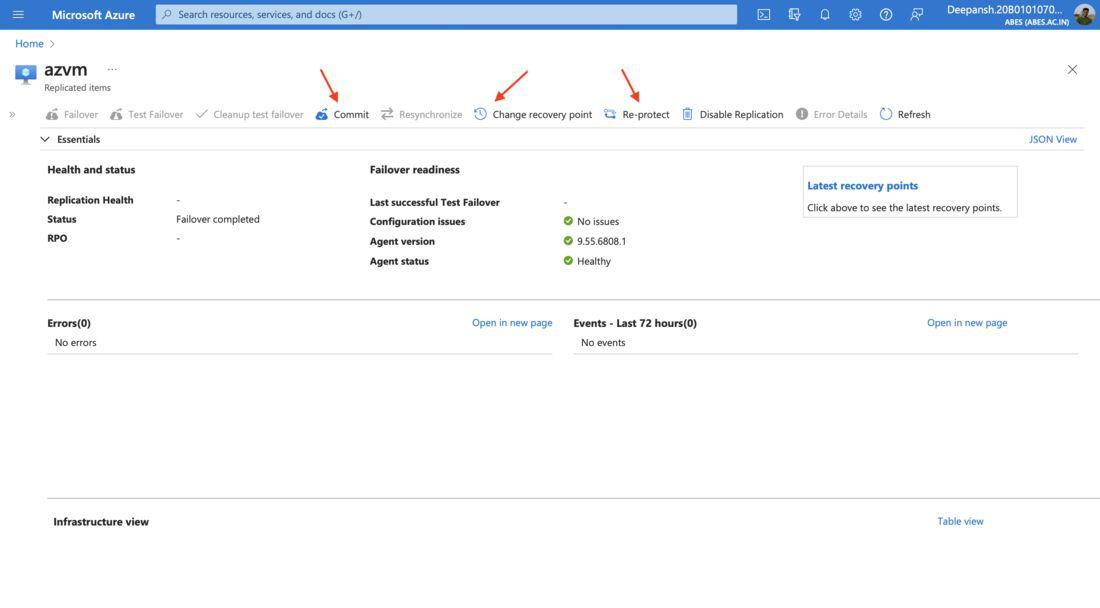Click the recovery points hint text
Screen dimensions: 1100x608
904,208
